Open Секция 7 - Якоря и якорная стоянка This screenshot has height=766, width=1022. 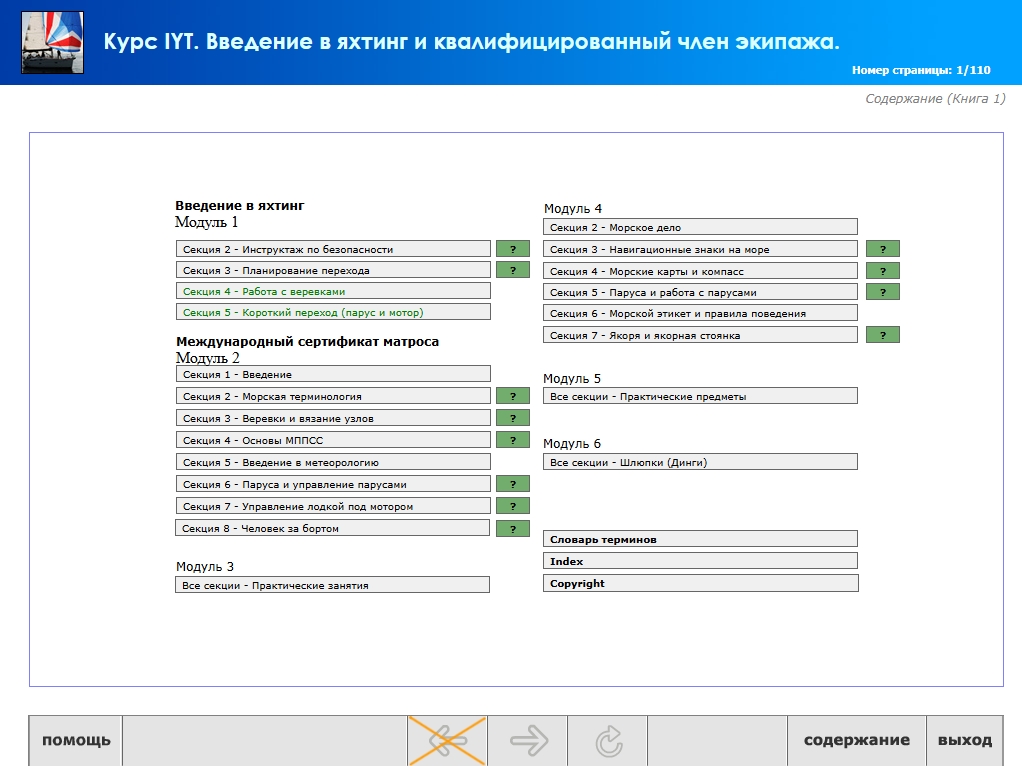pyautogui.click(x=700, y=335)
